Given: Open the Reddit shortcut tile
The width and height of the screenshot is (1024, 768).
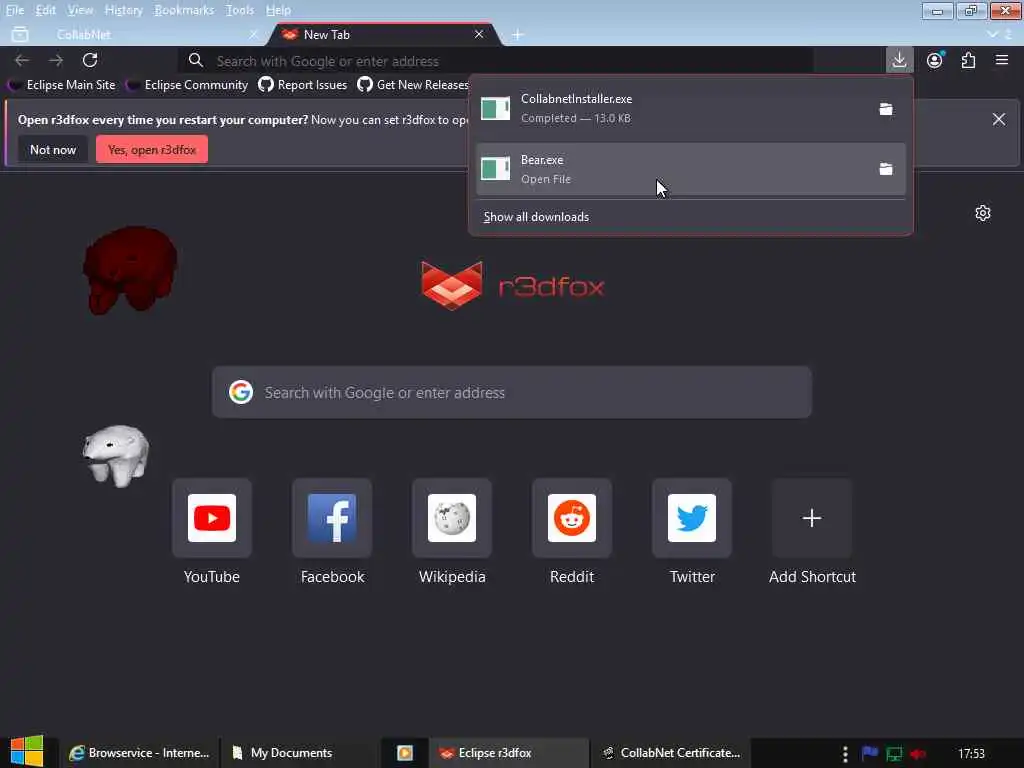Looking at the screenshot, I should click(x=572, y=519).
